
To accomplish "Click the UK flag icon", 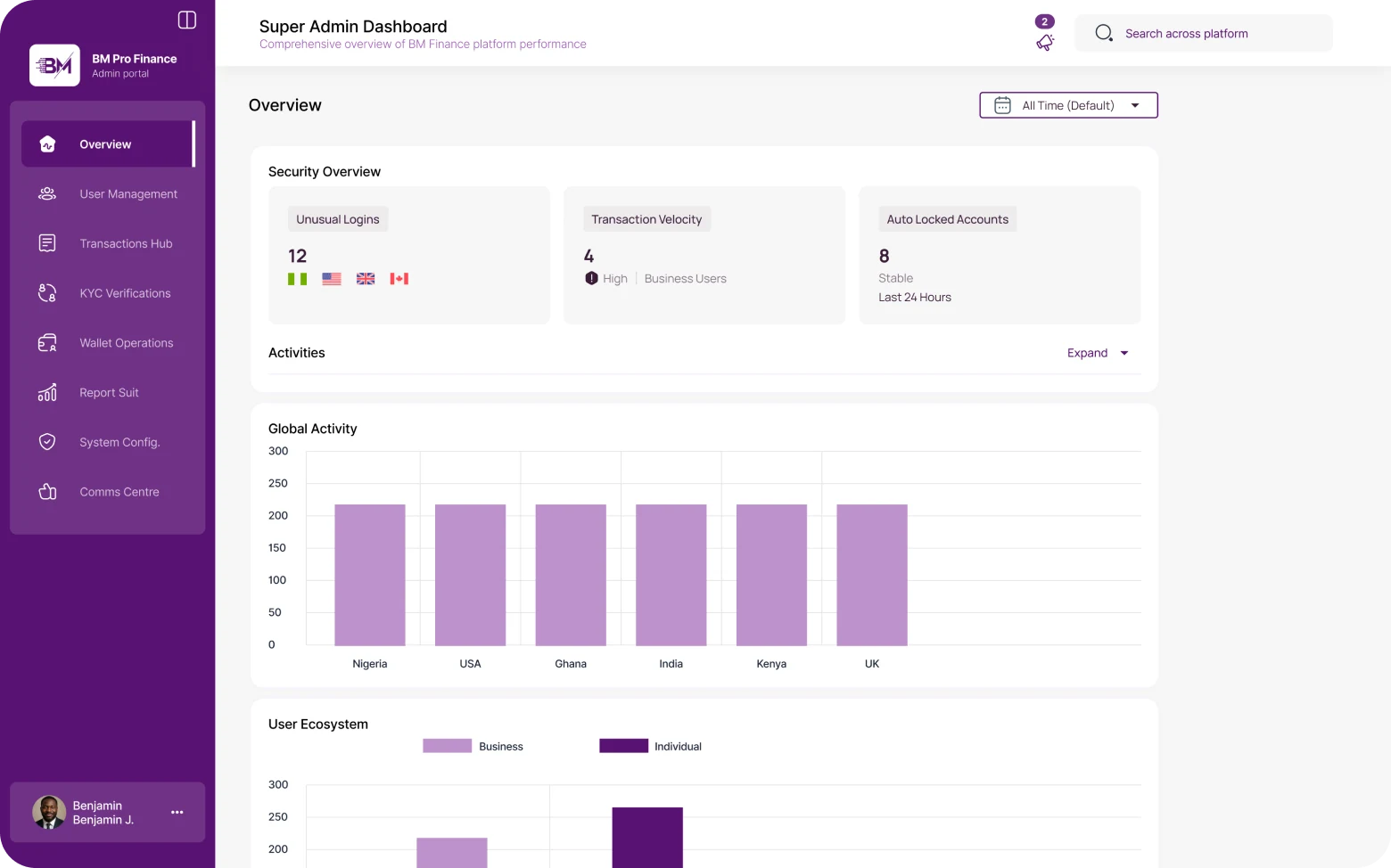I will point(366,279).
